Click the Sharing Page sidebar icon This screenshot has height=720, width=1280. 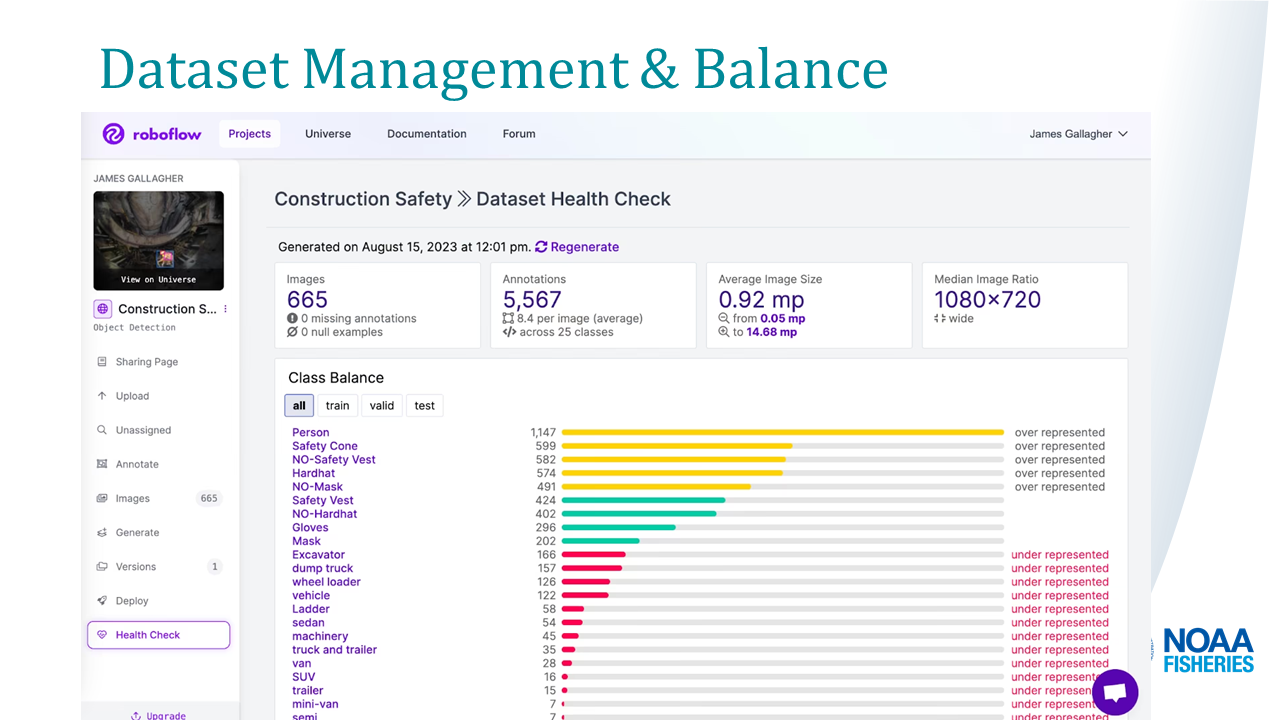pyautogui.click(x=102, y=362)
